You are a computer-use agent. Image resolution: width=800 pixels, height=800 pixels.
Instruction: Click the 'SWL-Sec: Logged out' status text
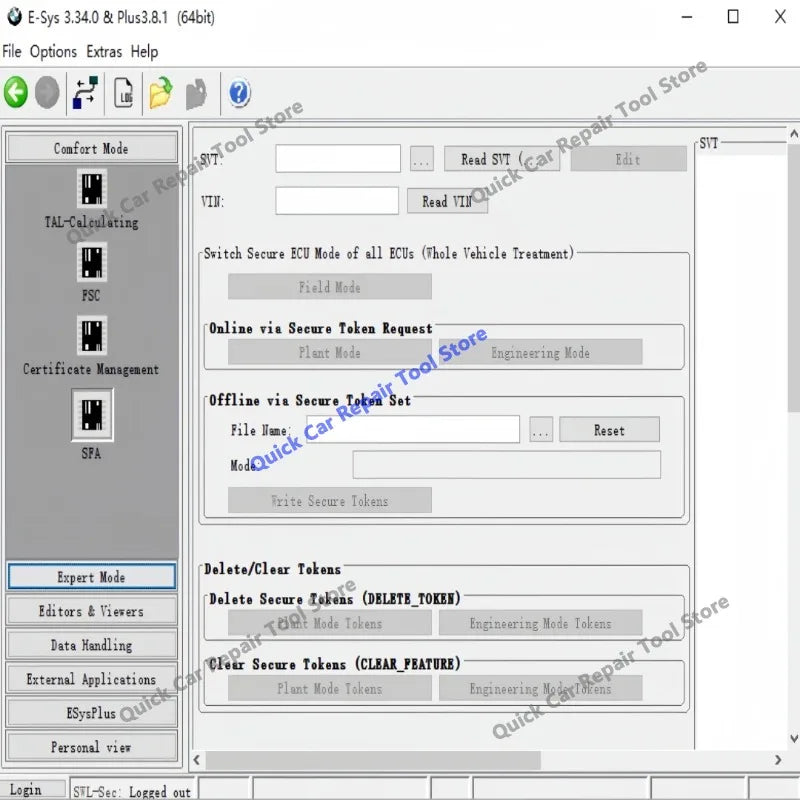pyautogui.click(x=132, y=791)
